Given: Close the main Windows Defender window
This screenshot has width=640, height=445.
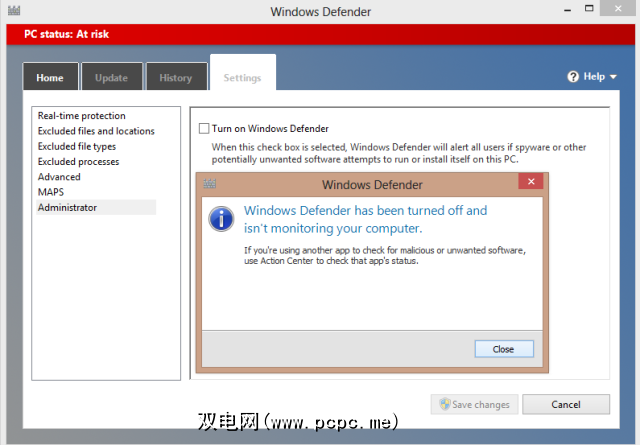Looking at the screenshot, I should [618, 8].
